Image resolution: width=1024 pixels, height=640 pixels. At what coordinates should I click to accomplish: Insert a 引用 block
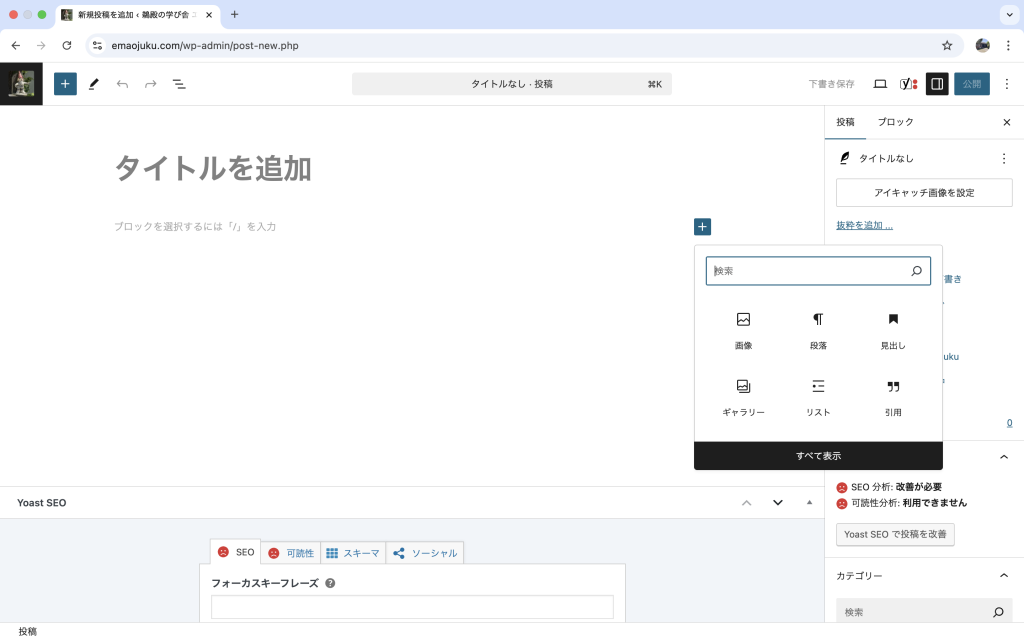[x=893, y=398]
